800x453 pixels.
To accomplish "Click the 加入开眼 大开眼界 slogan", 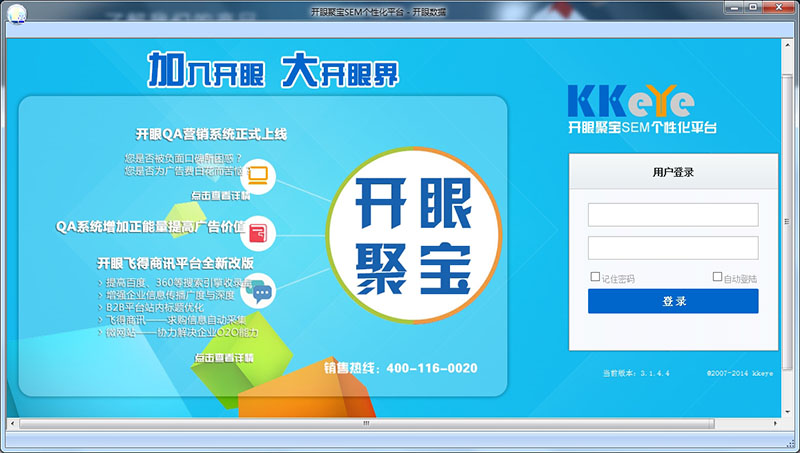I will click(x=273, y=70).
